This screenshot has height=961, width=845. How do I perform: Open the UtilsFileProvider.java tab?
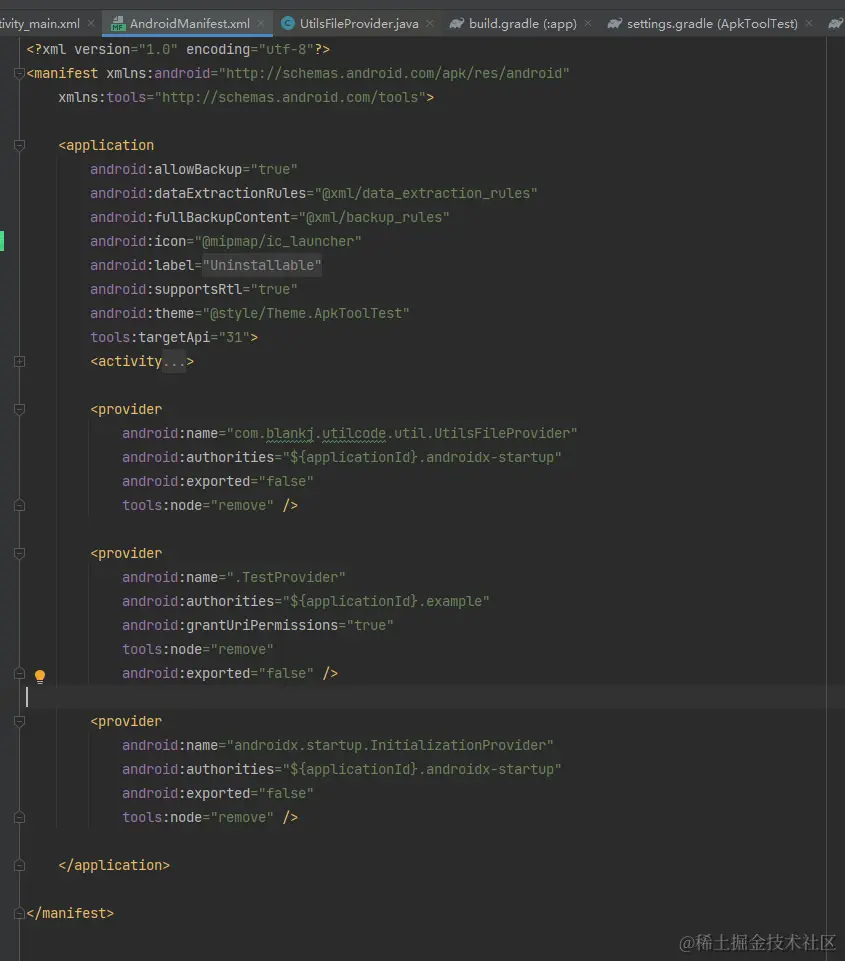tap(358, 24)
